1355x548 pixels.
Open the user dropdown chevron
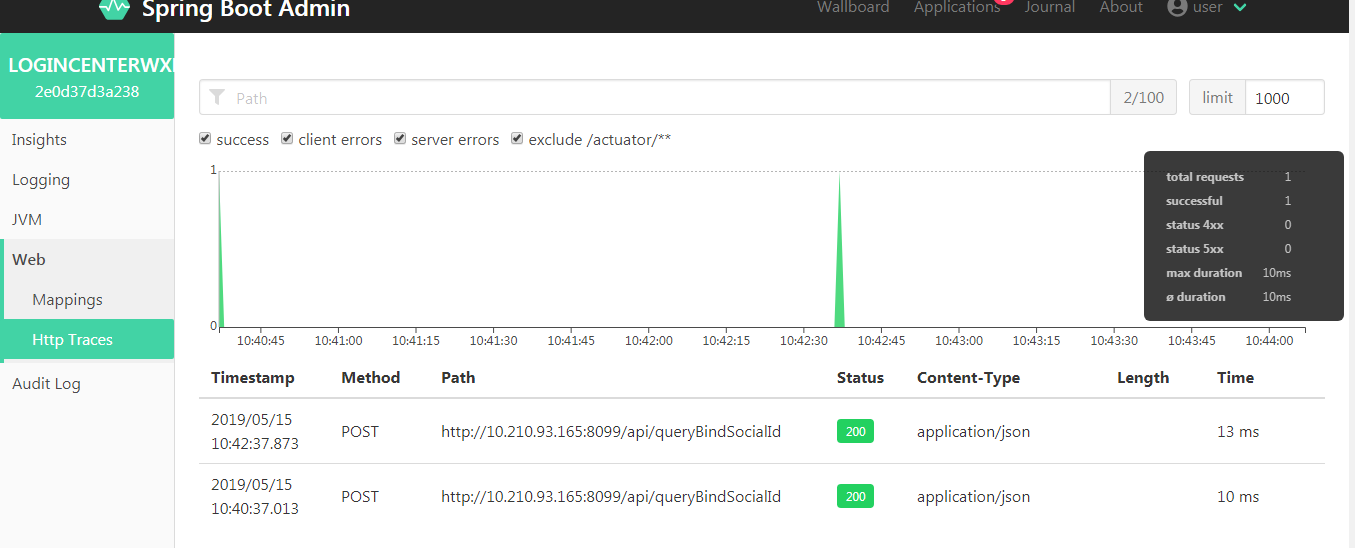[x=1240, y=8]
